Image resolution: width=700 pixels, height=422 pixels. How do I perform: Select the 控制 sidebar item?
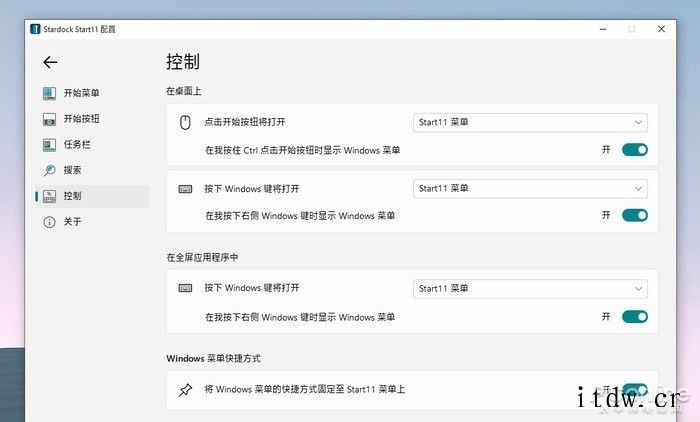[x=90, y=196]
